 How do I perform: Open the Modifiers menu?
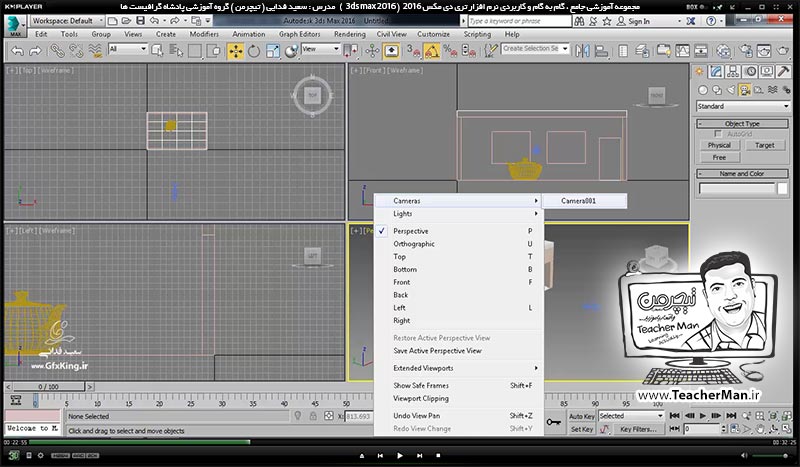pos(204,34)
